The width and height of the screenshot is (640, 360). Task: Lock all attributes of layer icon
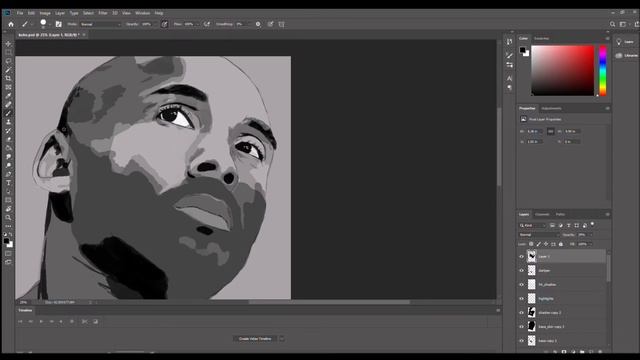[561, 244]
